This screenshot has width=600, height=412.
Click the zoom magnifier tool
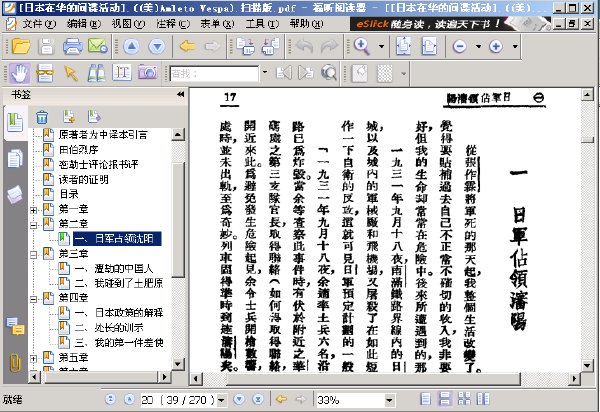(x=362, y=46)
